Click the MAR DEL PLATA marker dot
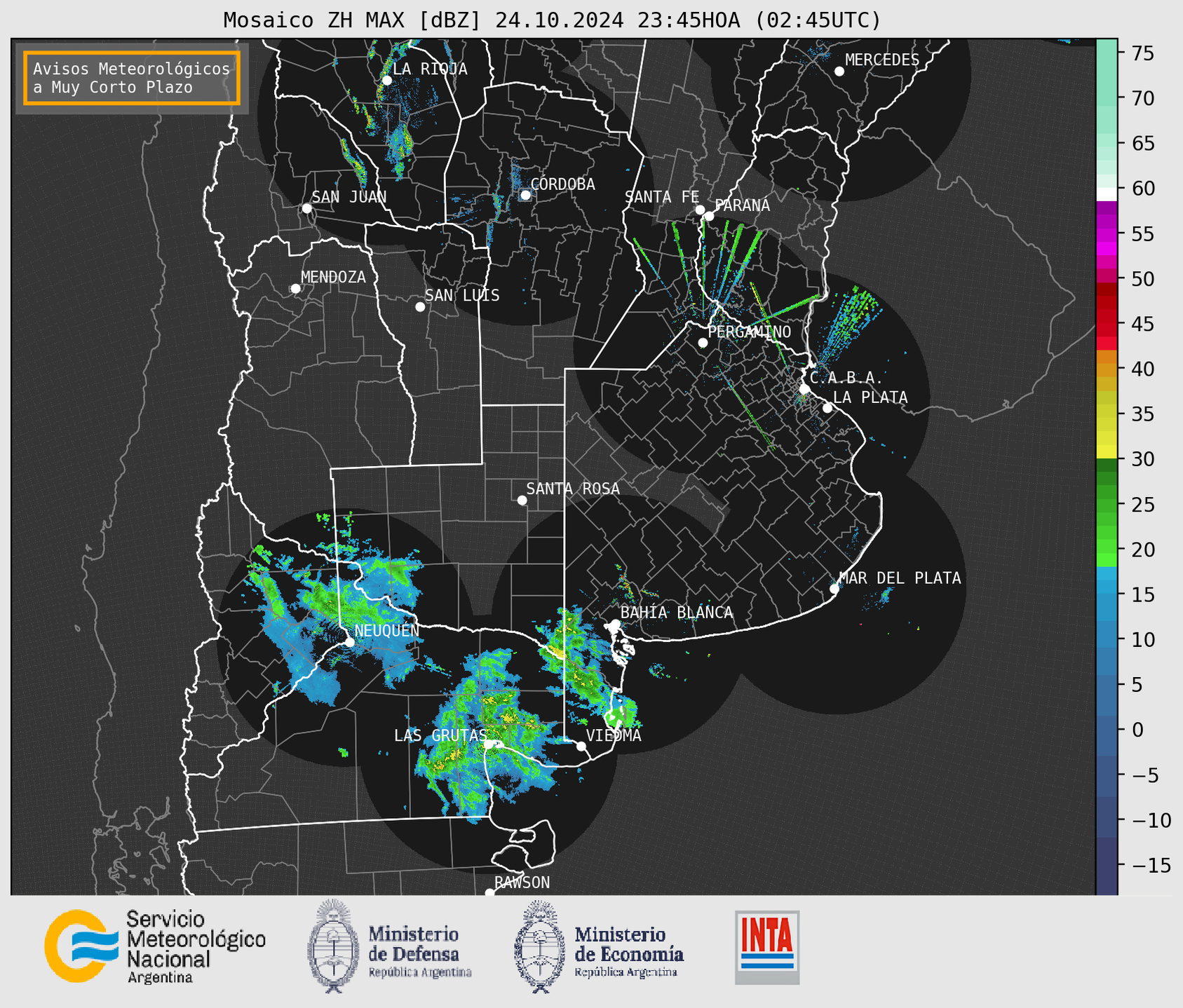Screen dimensions: 1183x1008 [834, 589]
